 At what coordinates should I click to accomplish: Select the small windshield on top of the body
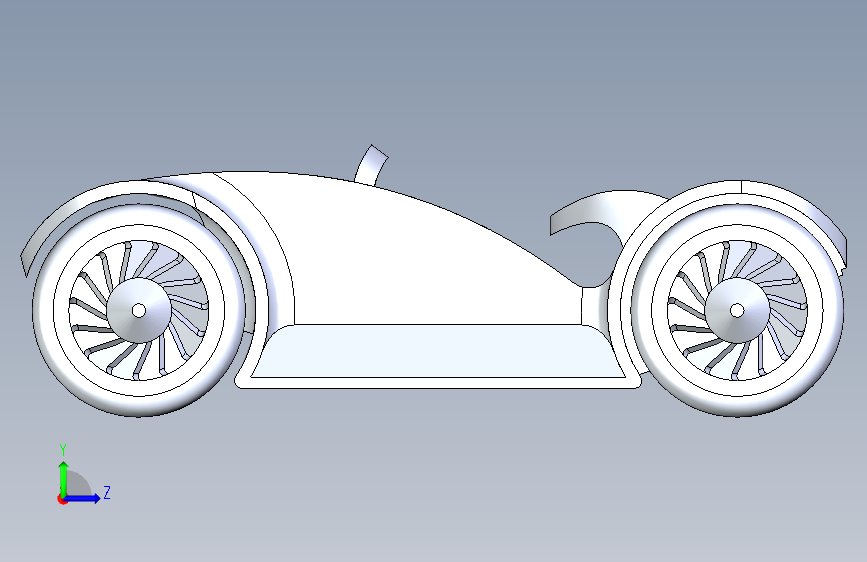pos(372,165)
